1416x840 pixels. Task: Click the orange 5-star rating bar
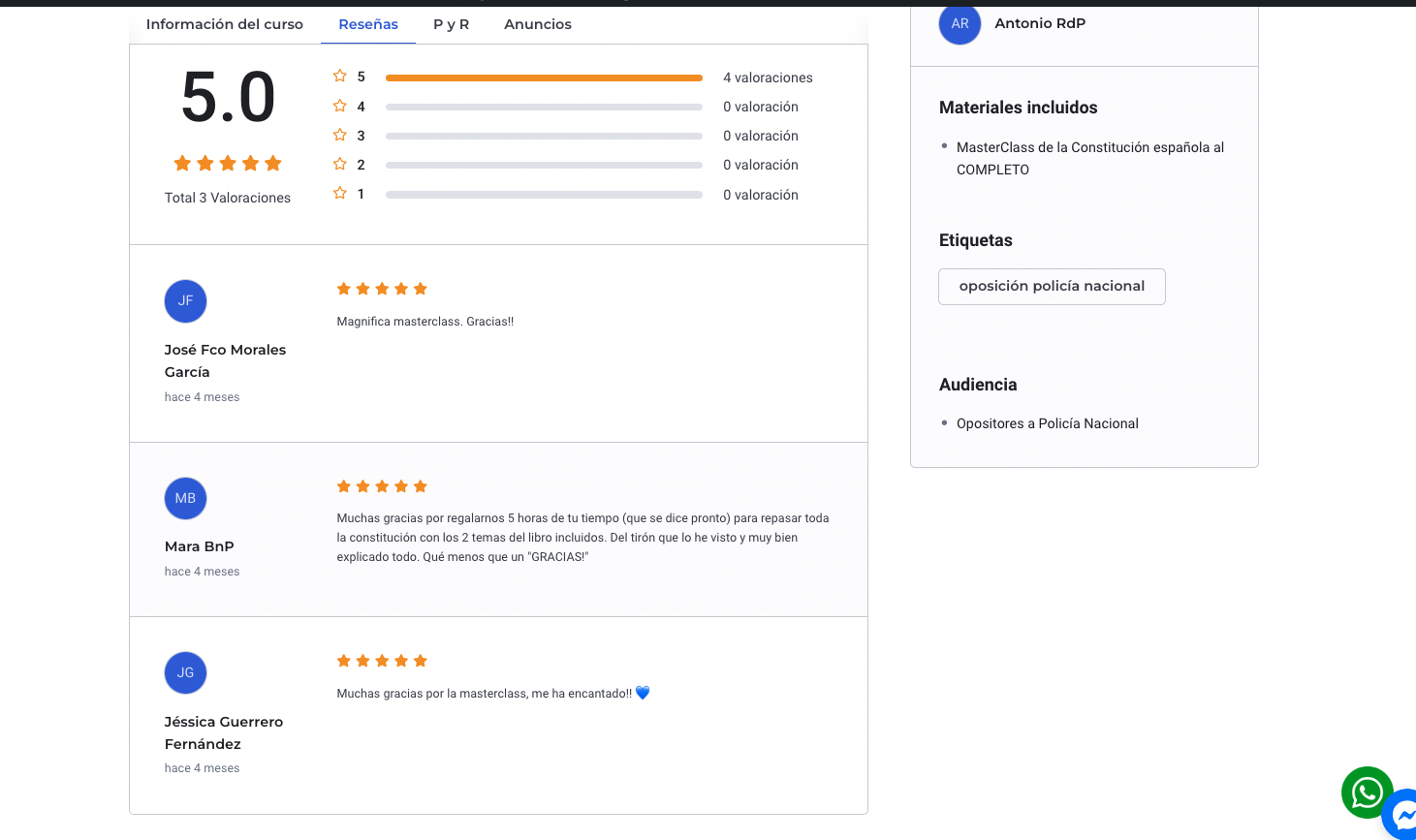[544, 78]
